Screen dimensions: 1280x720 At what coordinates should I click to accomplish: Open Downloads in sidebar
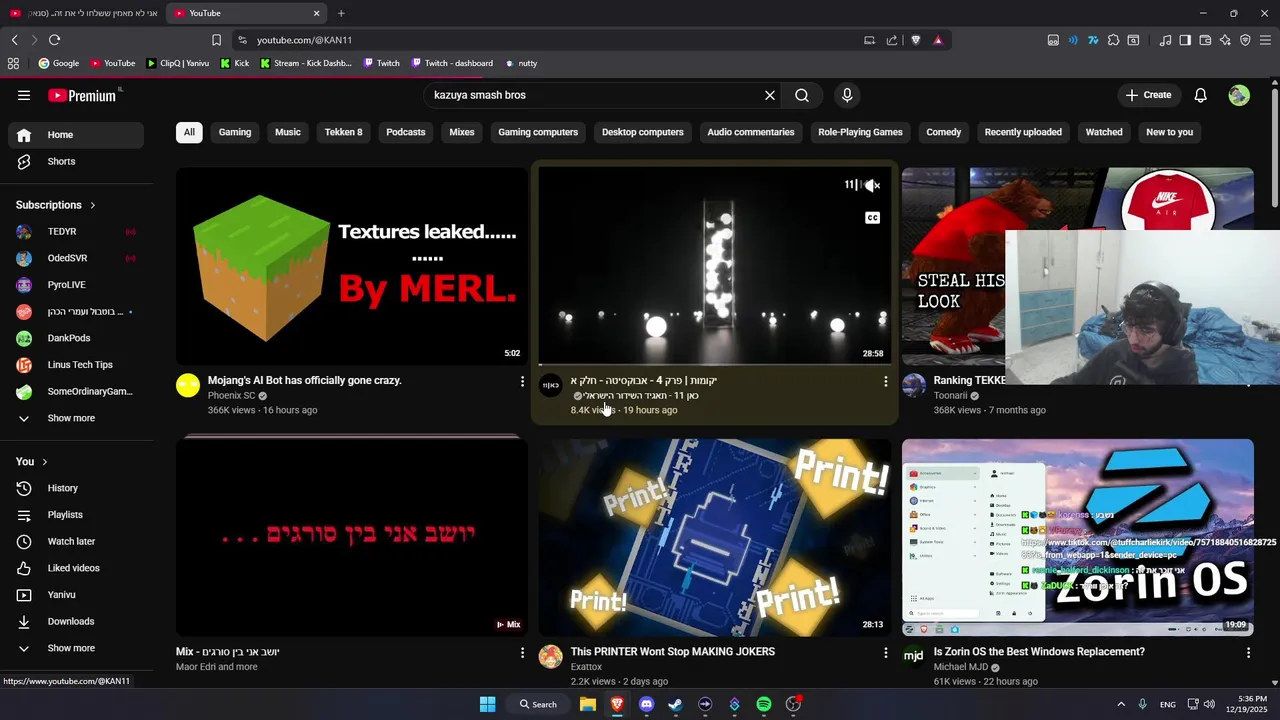(x=76, y=621)
